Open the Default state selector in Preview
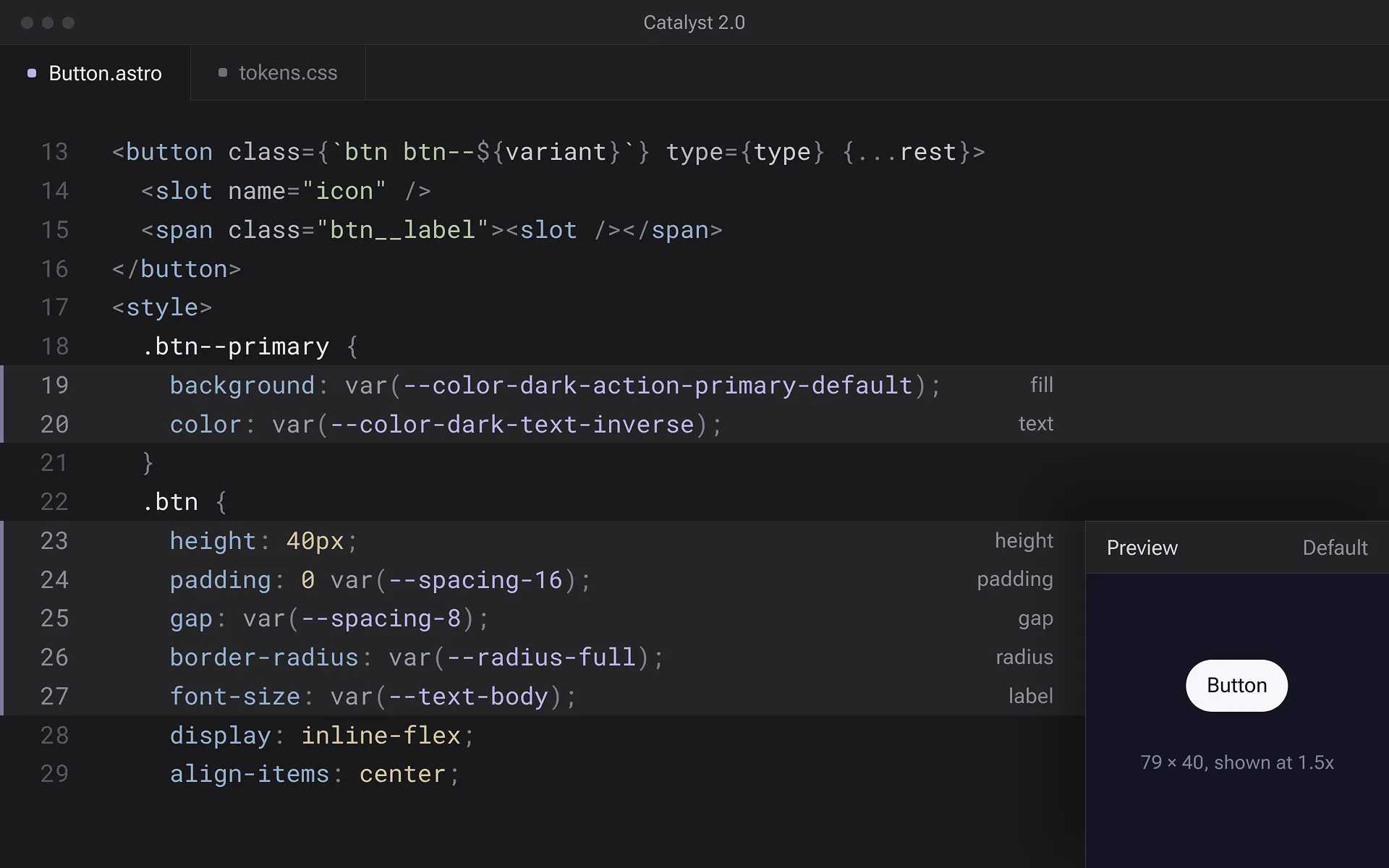The image size is (1389, 868). click(1335, 548)
